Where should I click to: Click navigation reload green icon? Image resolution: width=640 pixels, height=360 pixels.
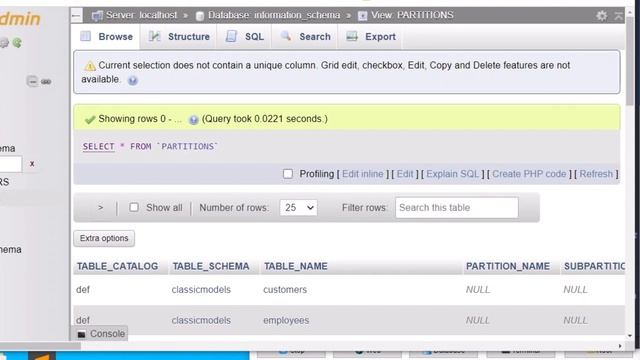click(x=17, y=42)
